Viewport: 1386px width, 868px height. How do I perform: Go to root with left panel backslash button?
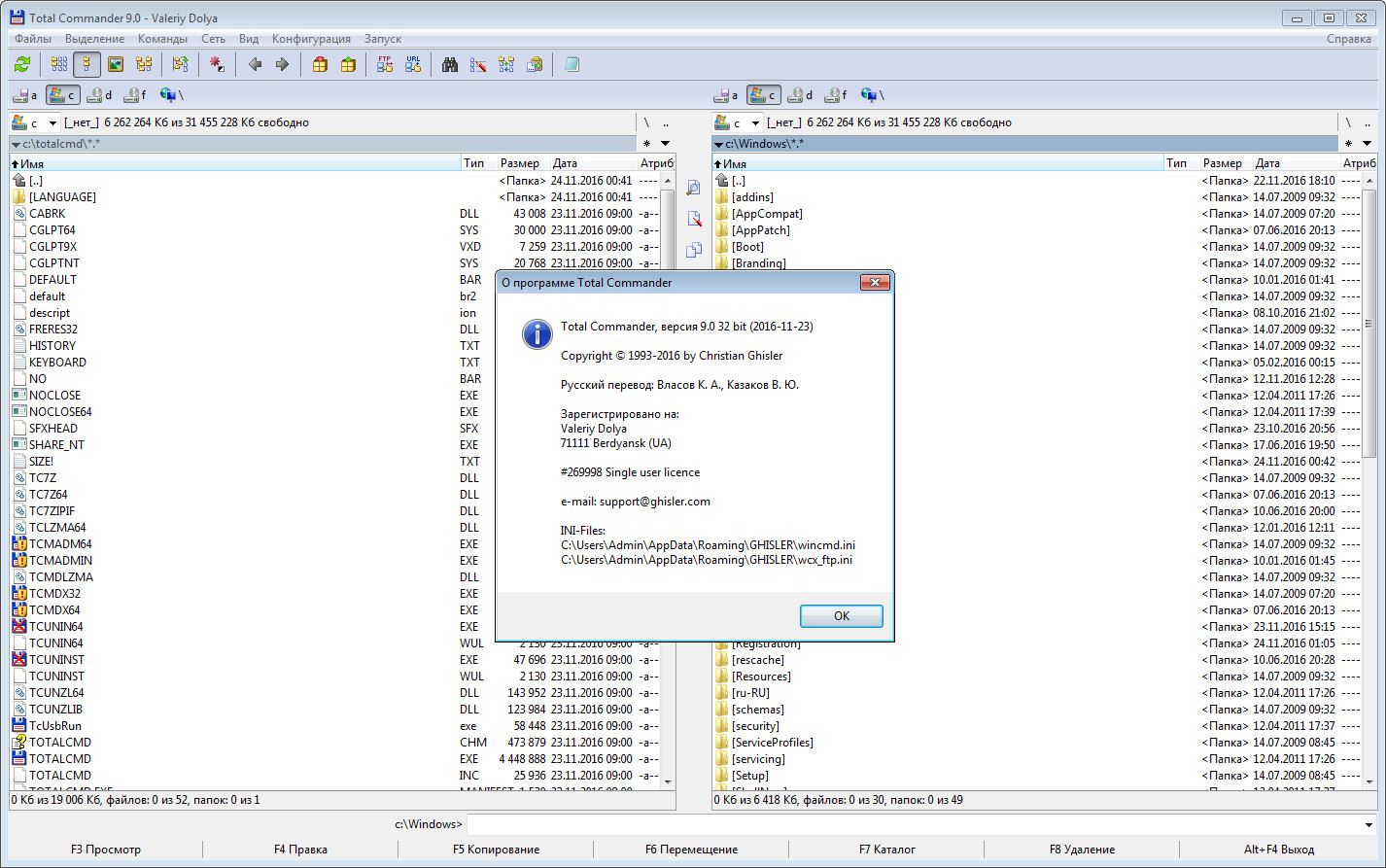click(646, 122)
